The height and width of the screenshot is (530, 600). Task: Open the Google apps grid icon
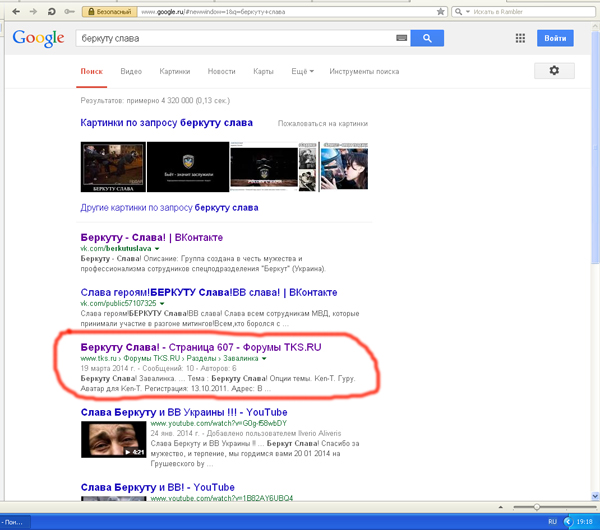coord(520,38)
